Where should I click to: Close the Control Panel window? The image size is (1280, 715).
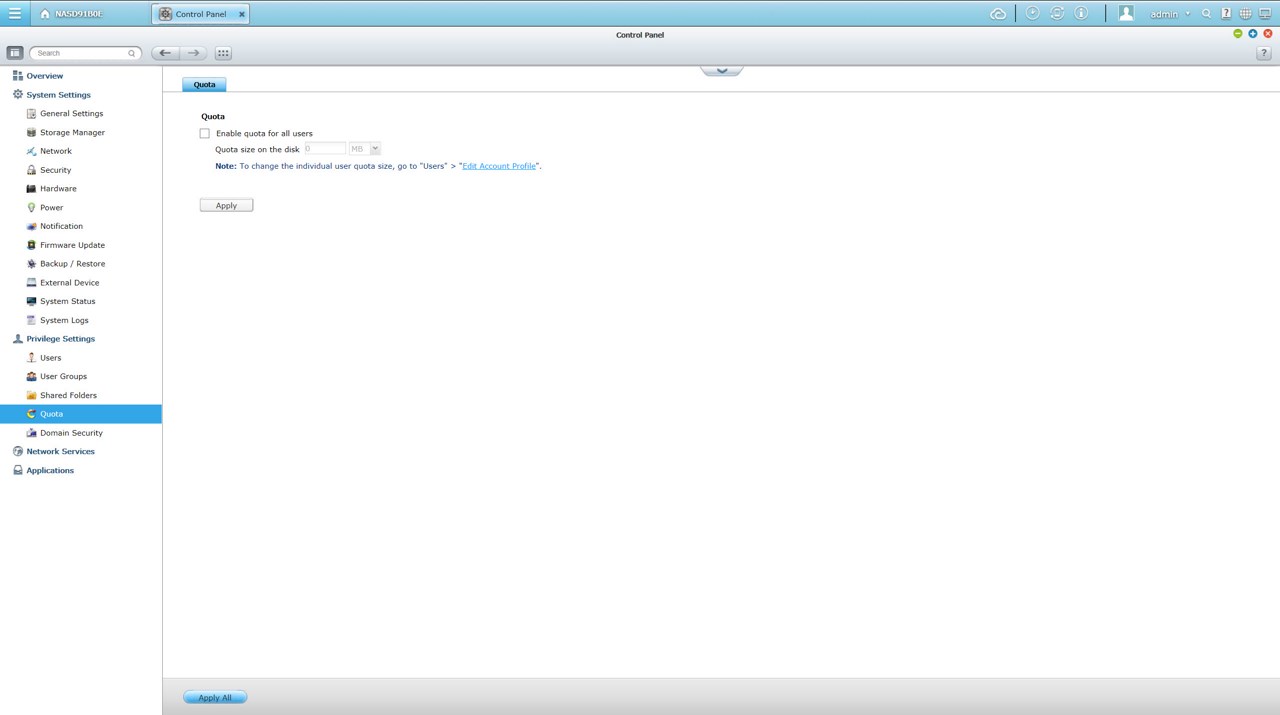tap(1268, 34)
